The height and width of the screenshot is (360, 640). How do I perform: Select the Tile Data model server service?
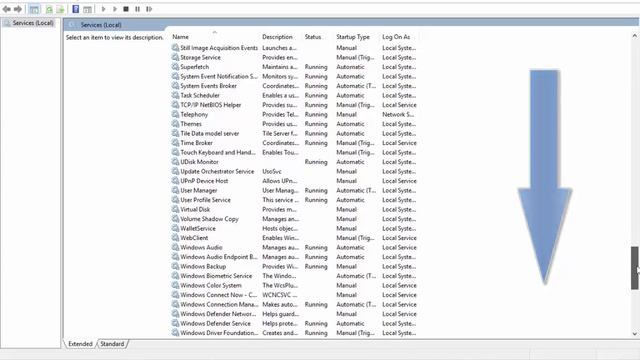[210, 133]
